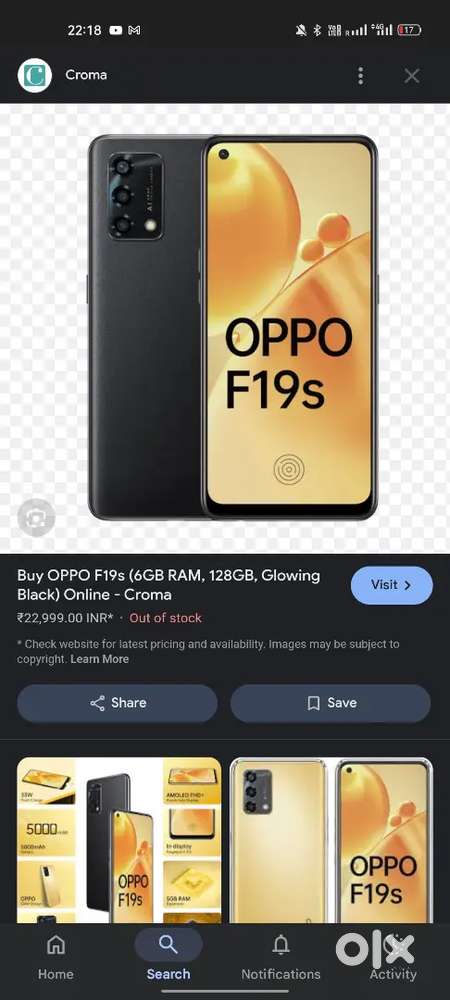Close the image preview with X
Image resolution: width=450 pixels, height=1000 pixels.
(x=412, y=76)
